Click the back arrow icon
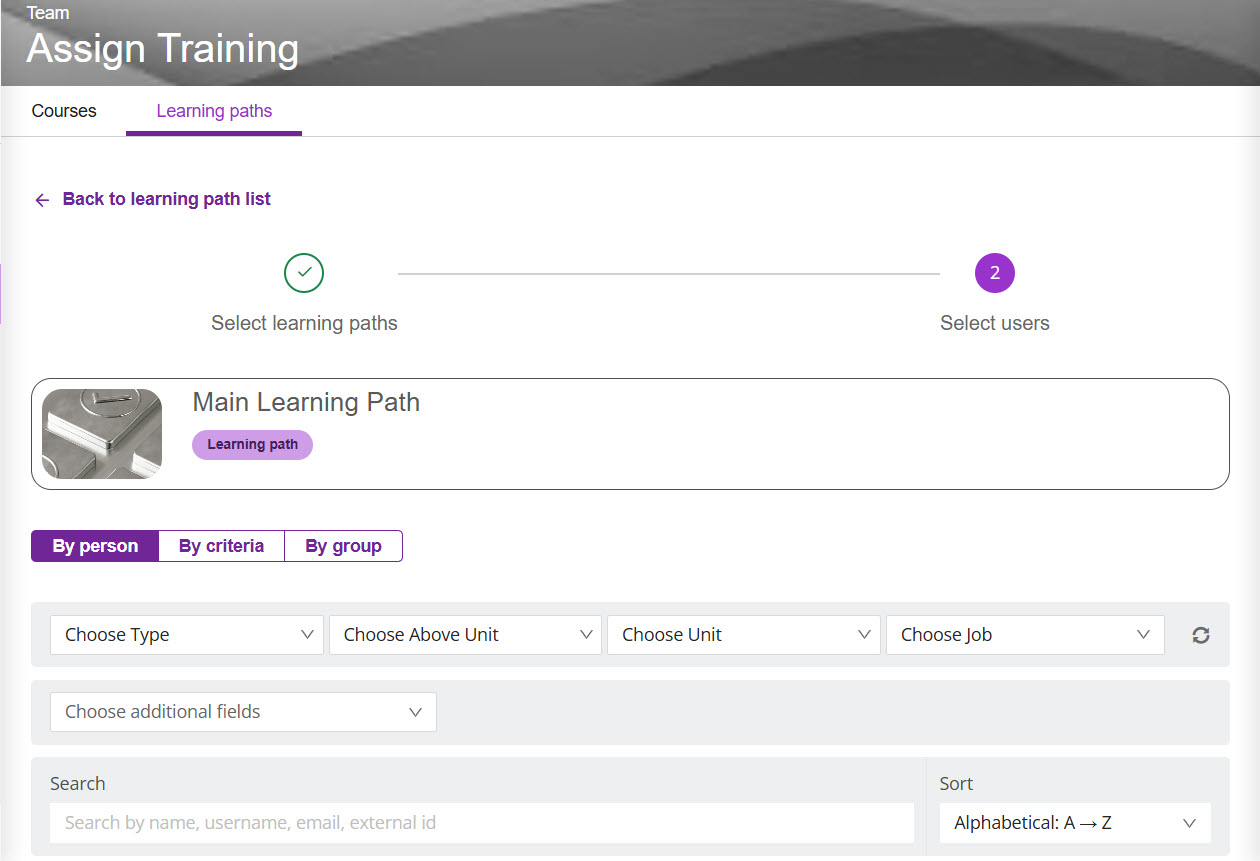 (x=42, y=200)
